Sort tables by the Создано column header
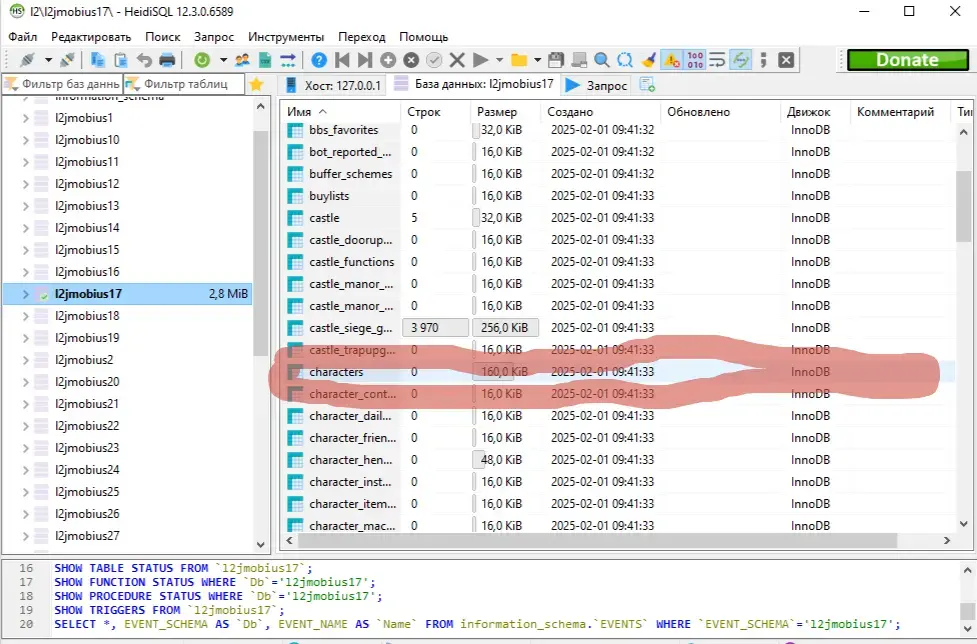 (x=601, y=111)
